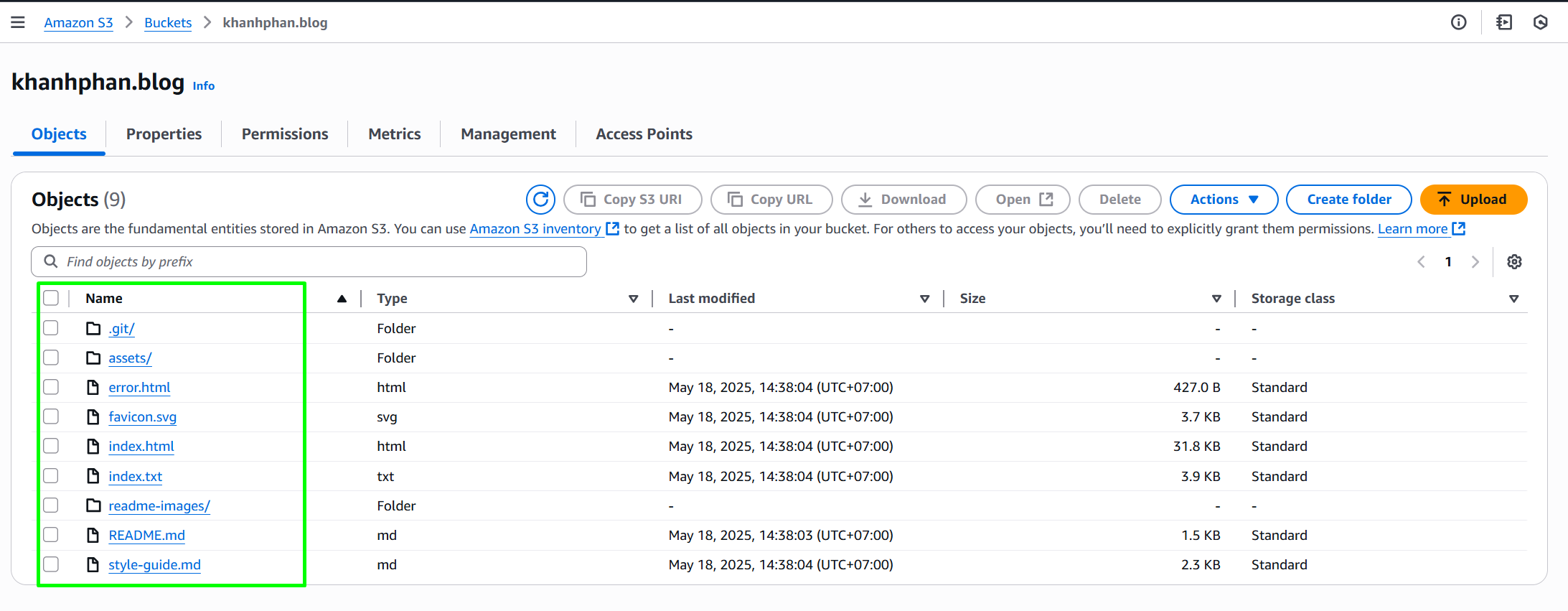Click file icon next to README.md

[93, 535]
